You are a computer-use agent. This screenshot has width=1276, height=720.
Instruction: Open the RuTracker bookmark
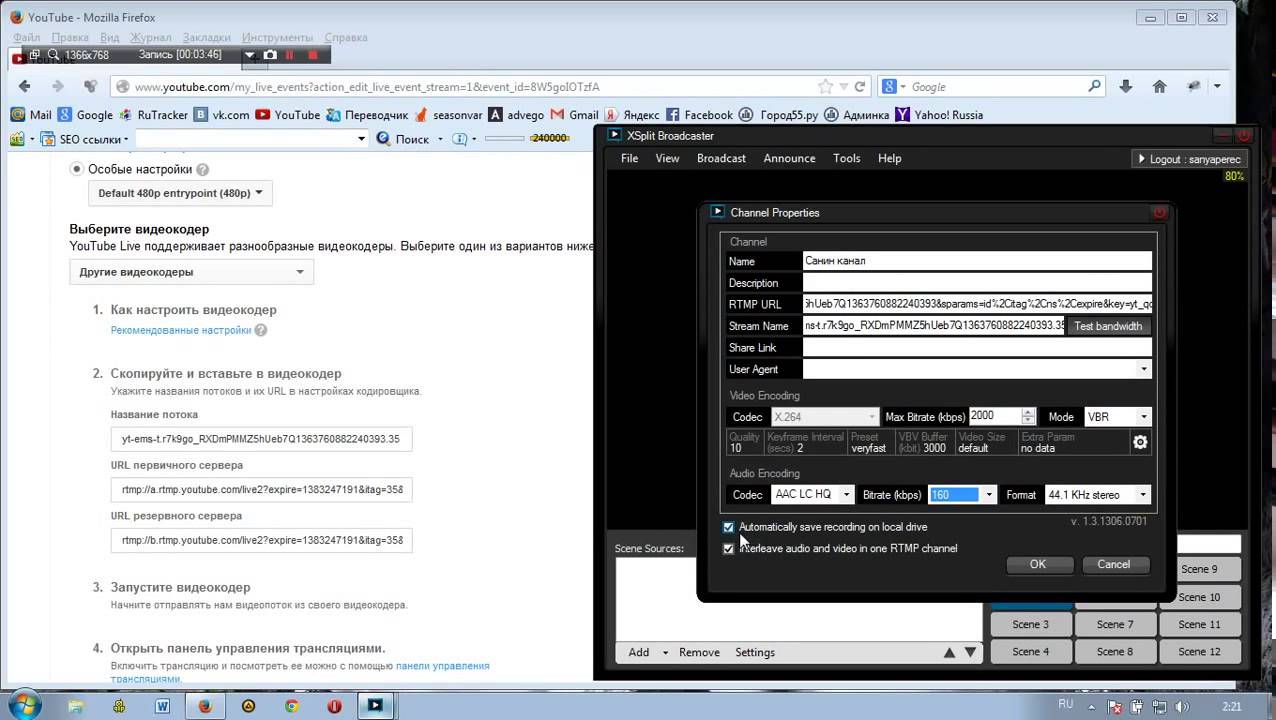tap(153, 115)
